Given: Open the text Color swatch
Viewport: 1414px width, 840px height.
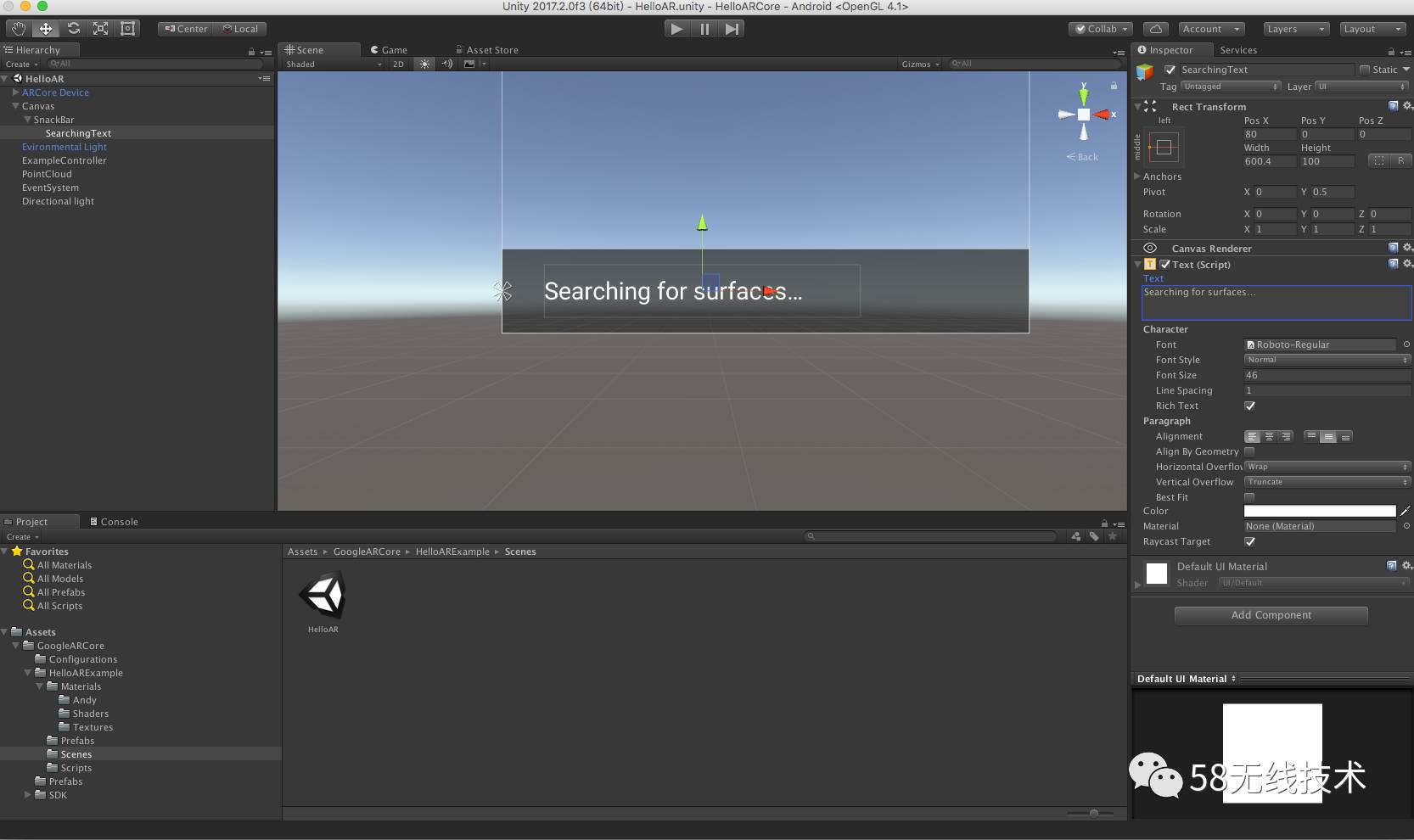Looking at the screenshot, I should tap(1320, 511).
